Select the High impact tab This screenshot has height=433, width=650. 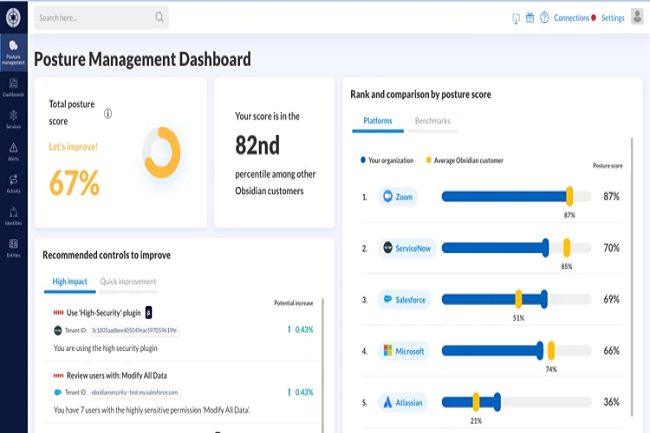(69, 282)
